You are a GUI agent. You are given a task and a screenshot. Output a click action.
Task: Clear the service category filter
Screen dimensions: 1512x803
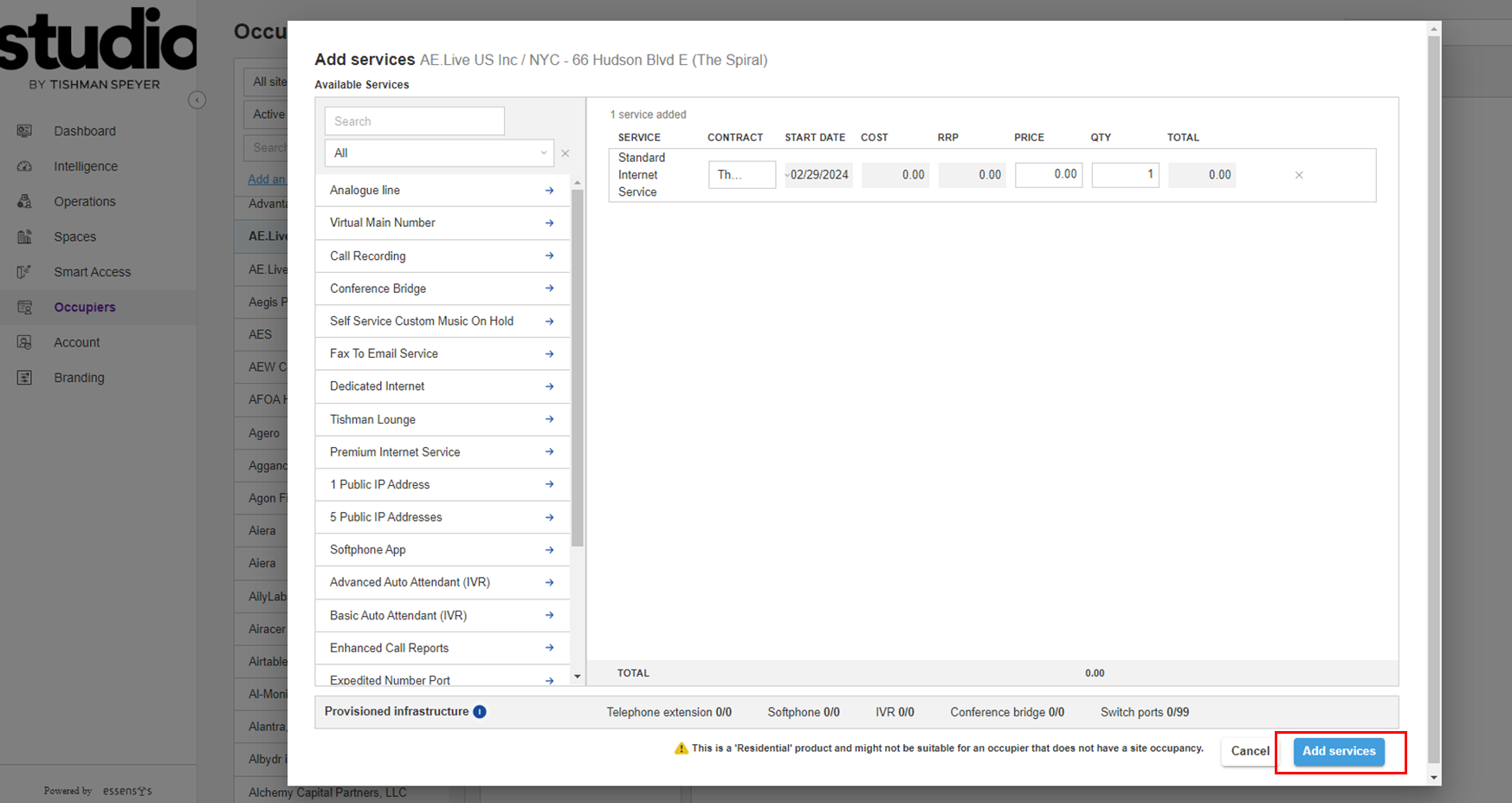pyautogui.click(x=565, y=153)
